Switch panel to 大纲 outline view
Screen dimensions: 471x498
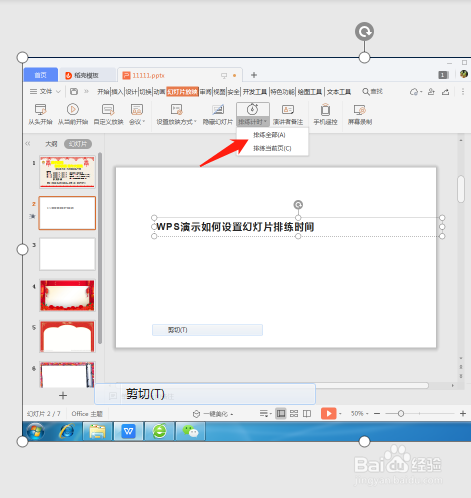[51, 144]
